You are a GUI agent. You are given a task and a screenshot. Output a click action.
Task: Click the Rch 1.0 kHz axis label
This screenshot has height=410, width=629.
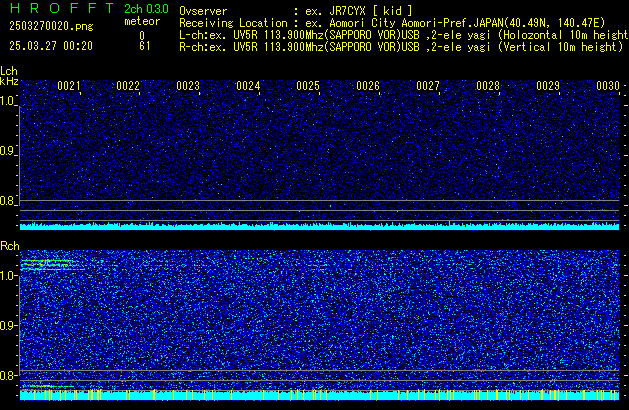pos(8,276)
